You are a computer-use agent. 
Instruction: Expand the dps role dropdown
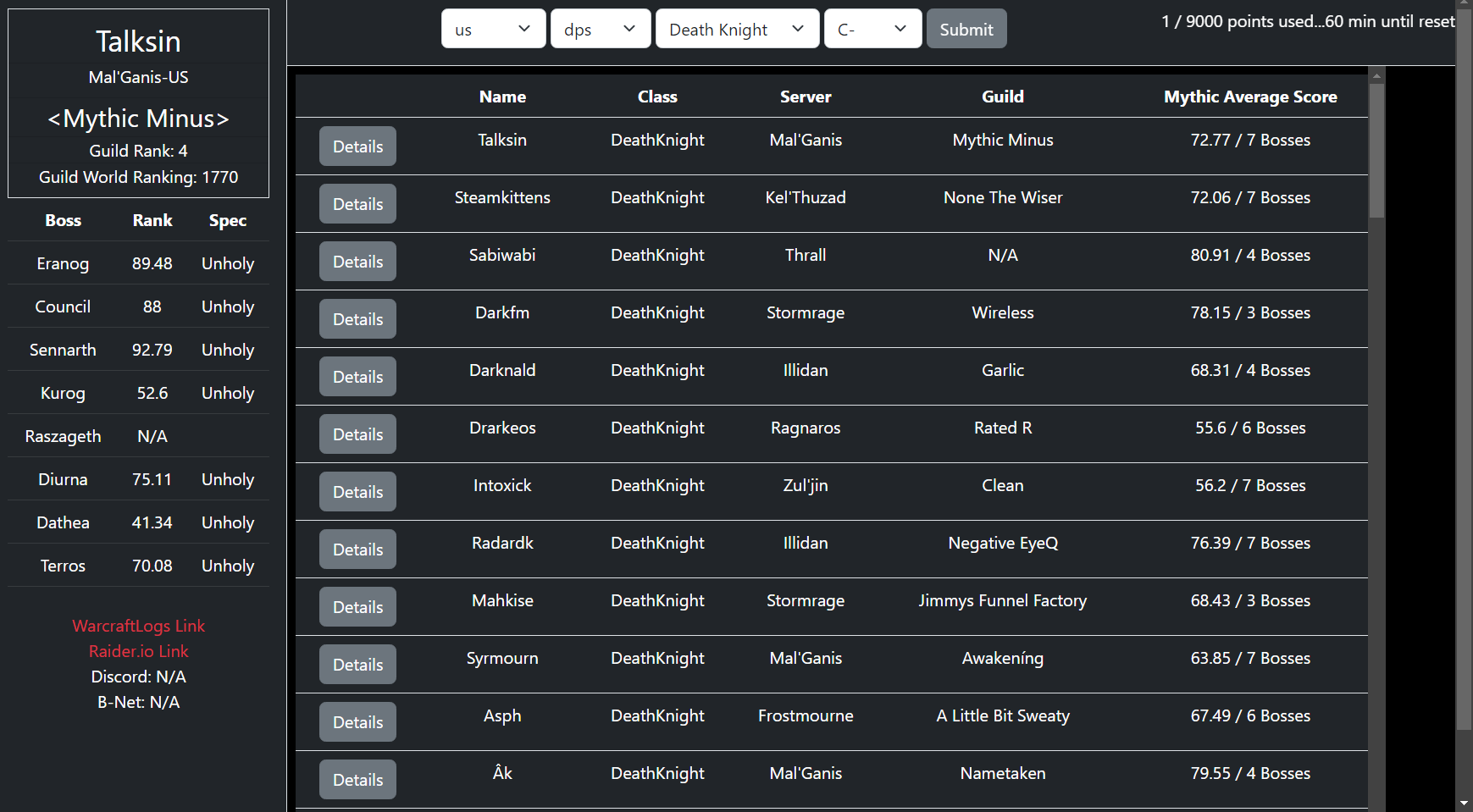tap(600, 29)
